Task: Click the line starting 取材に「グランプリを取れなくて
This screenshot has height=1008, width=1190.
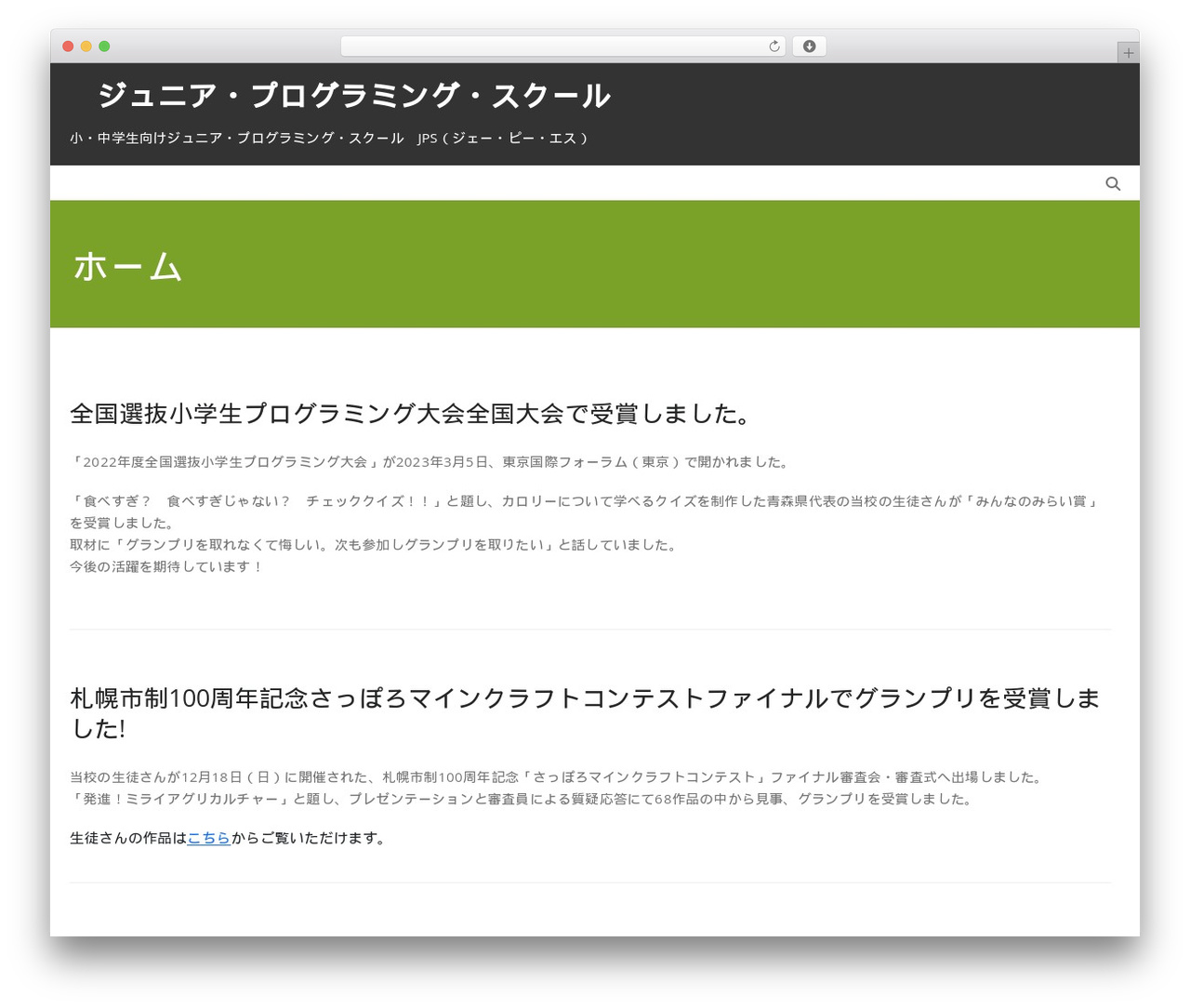Action: tap(375, 545)
